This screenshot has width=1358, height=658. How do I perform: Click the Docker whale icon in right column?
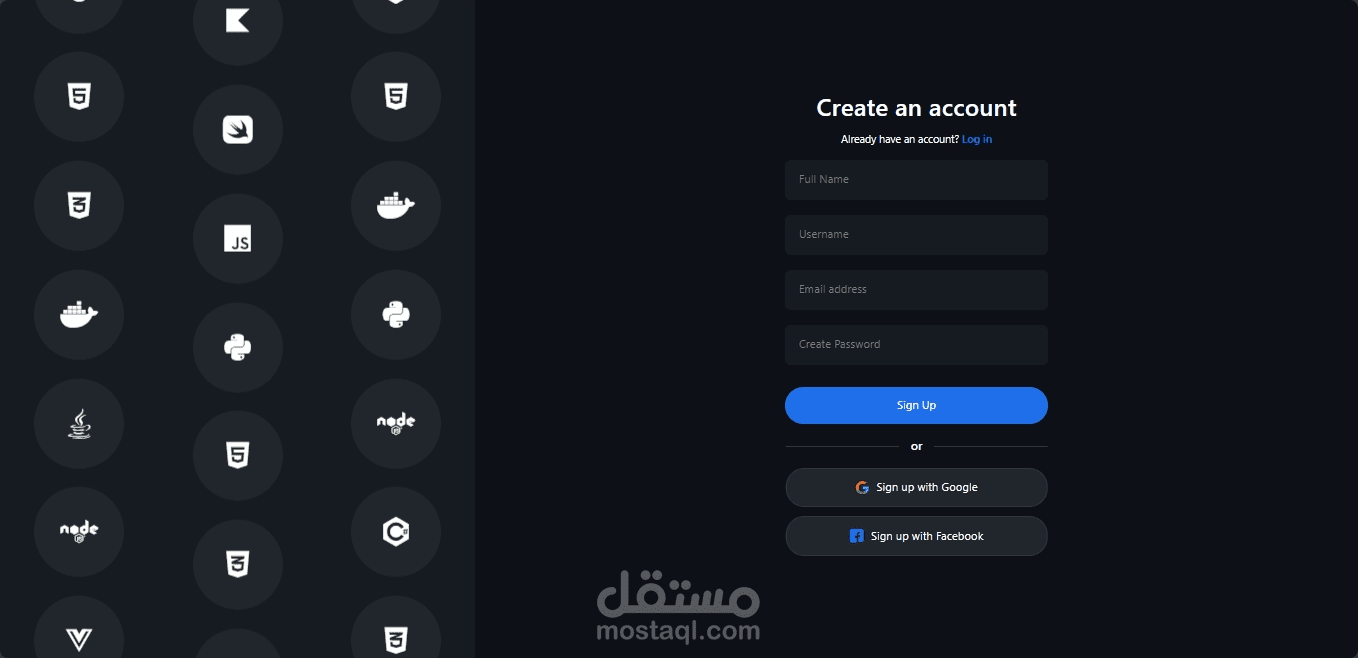[x=396, y=206]
